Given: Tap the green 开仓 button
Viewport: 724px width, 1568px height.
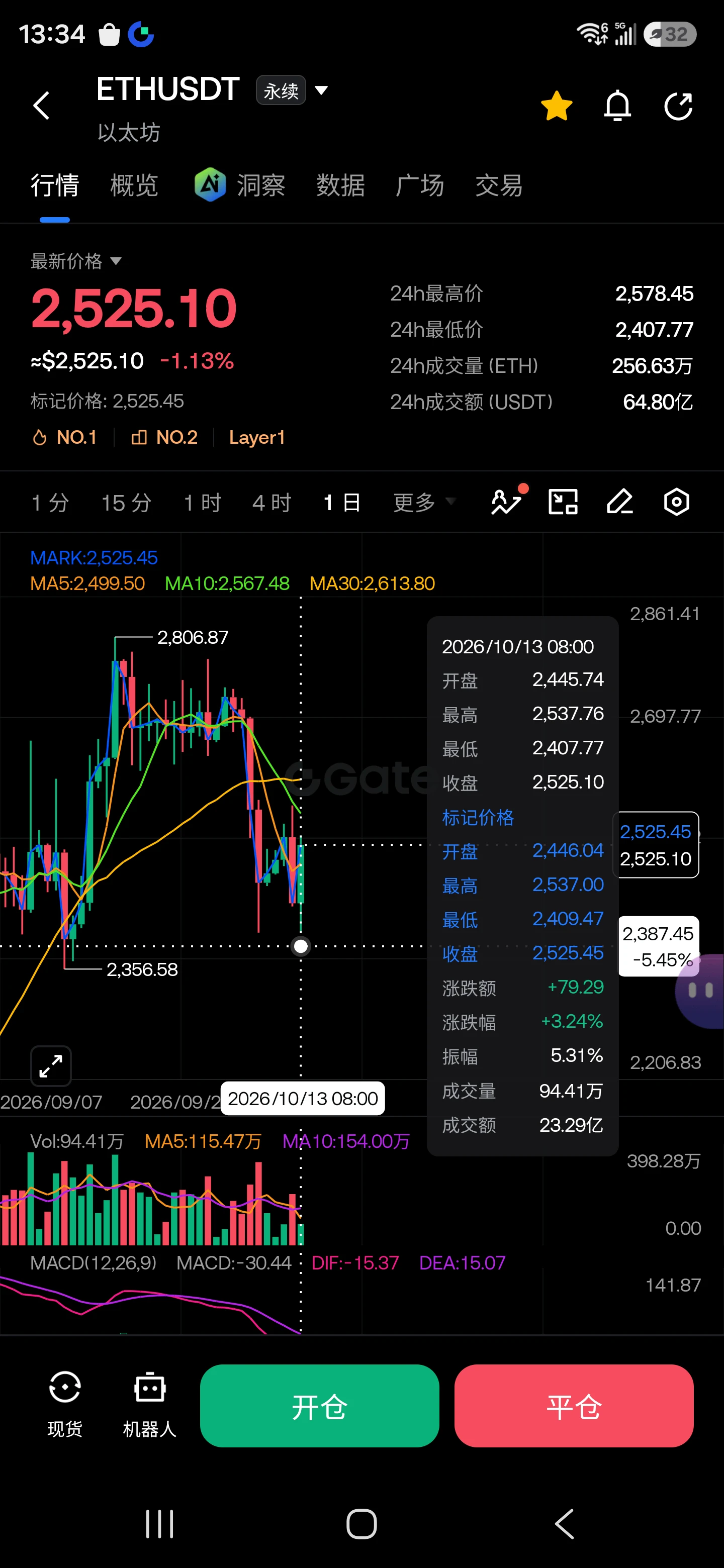Looking at the screenshot, I should coord(320,1406).
